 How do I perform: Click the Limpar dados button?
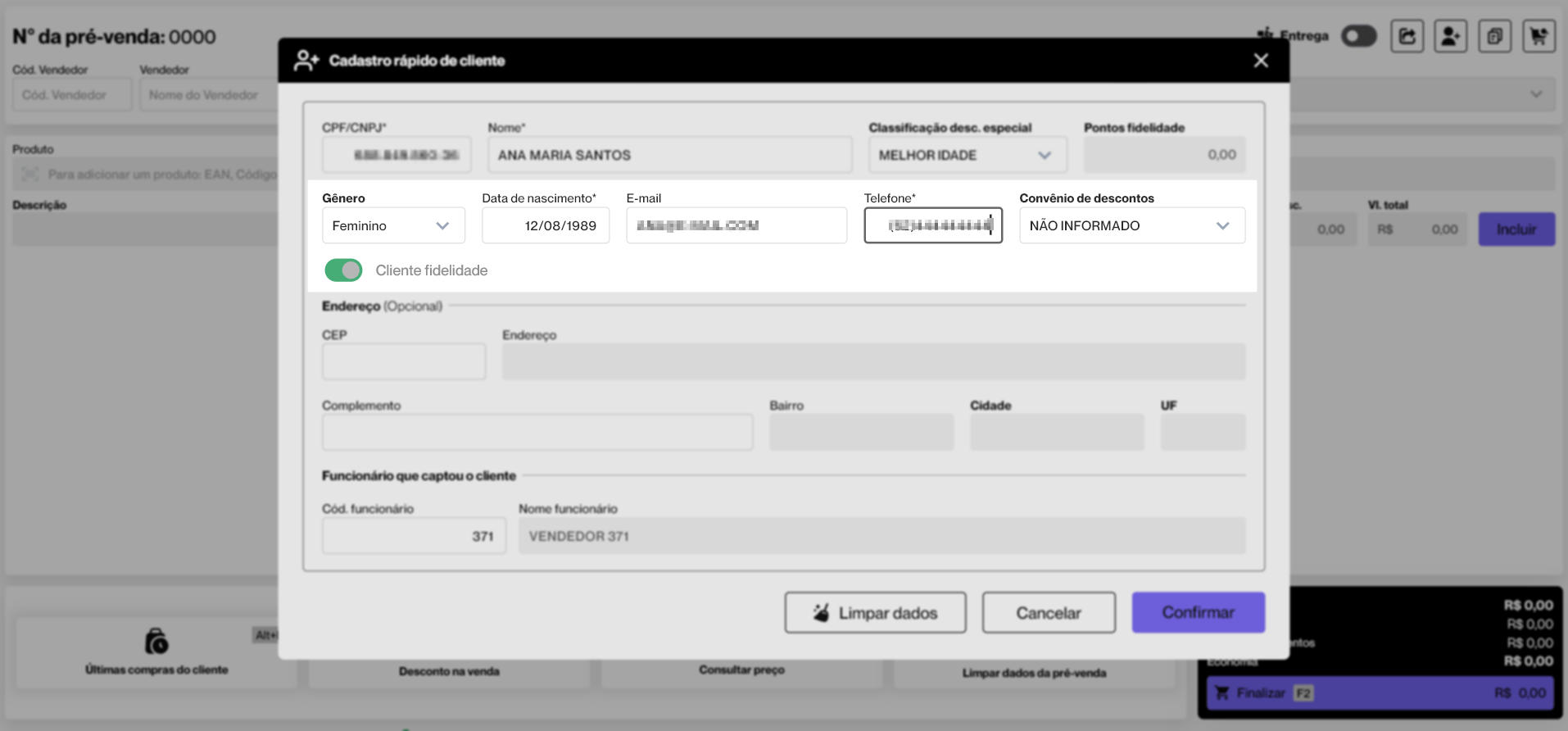(875, 613)
